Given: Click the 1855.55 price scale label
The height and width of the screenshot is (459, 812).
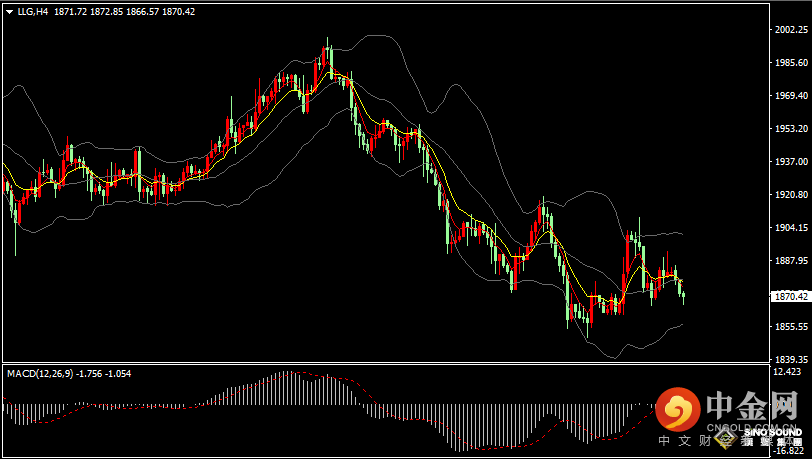Looking at the screenshot, I should pos(791,327).
